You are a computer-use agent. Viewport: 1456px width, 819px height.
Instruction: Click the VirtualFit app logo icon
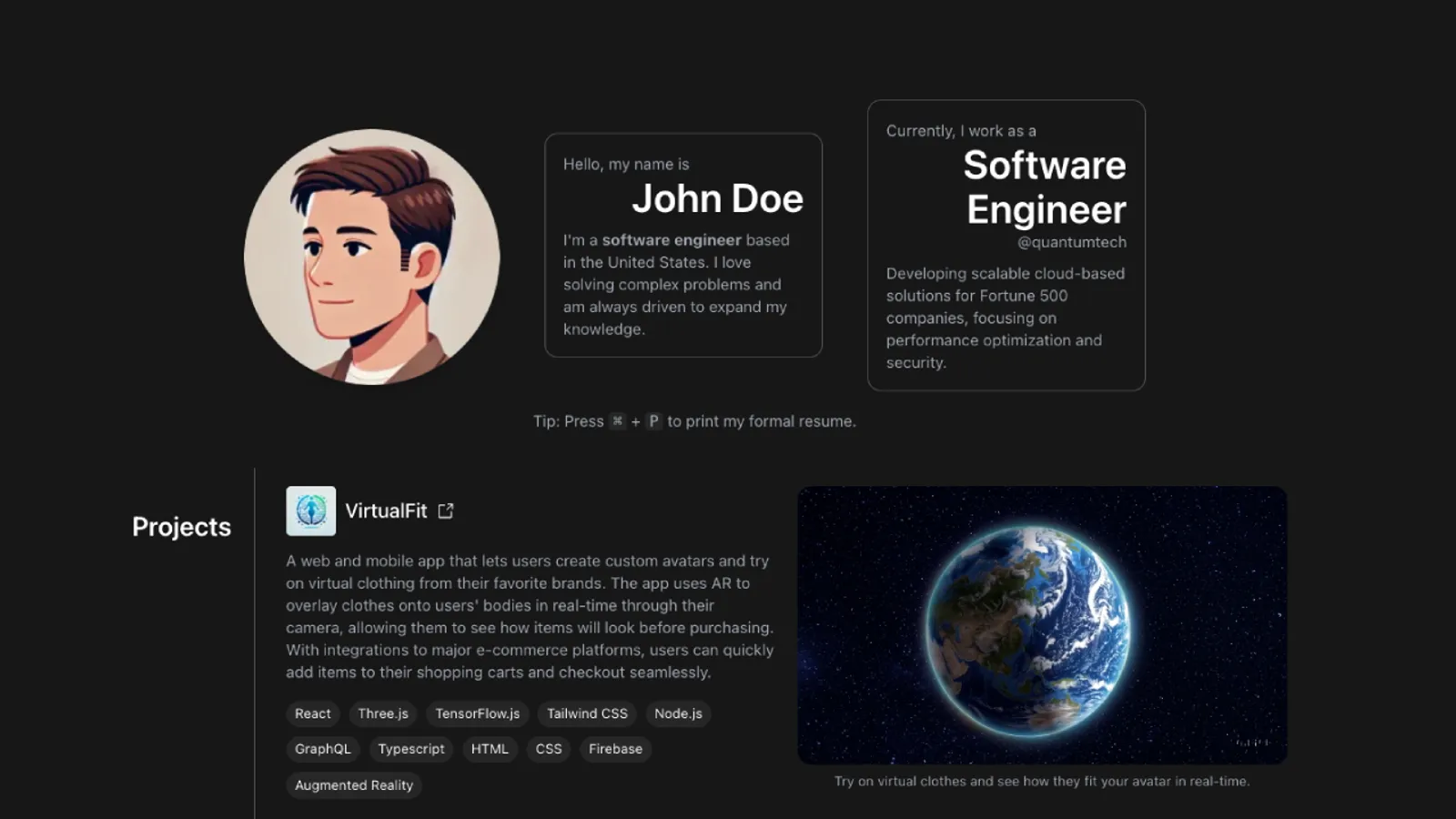[x=310, y=511]
